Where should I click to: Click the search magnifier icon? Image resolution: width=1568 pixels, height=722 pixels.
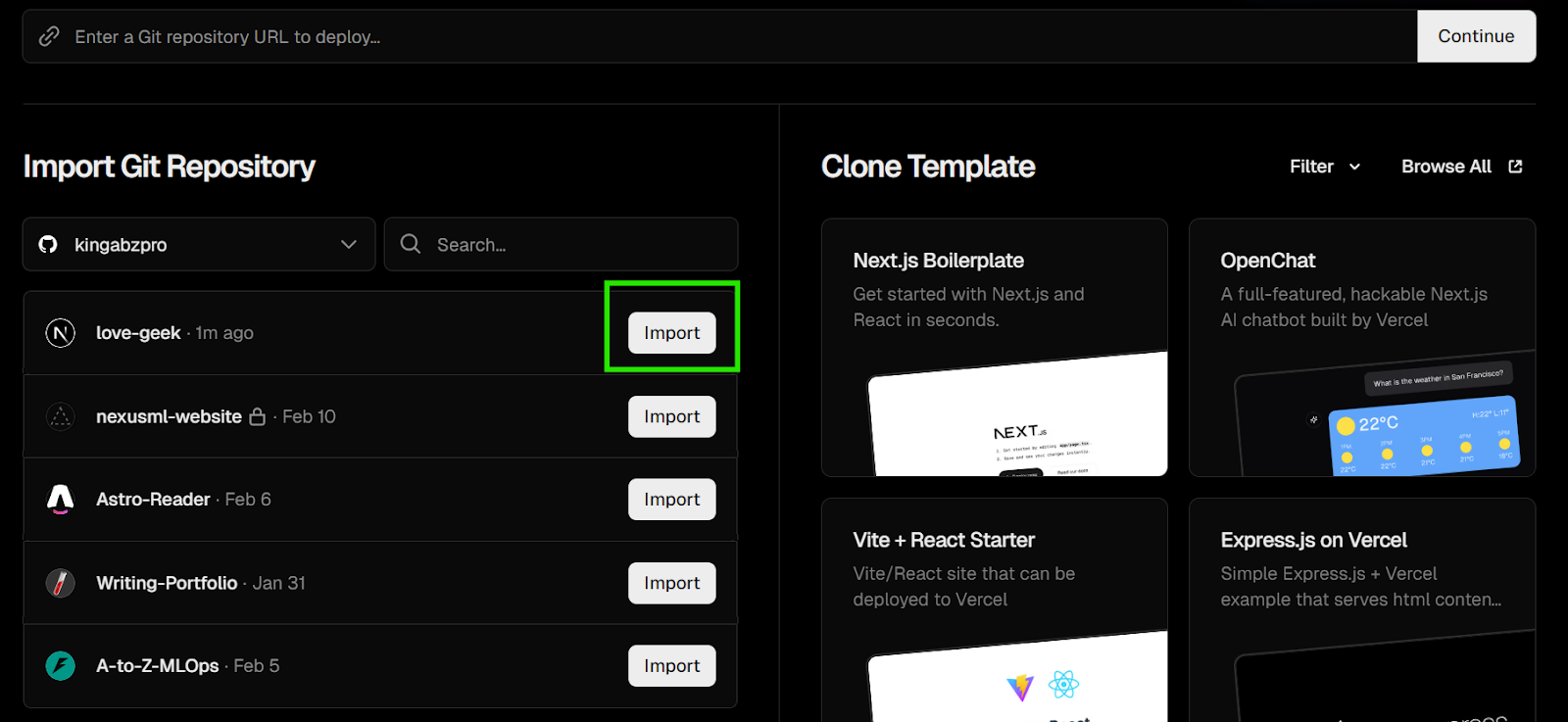point(411,244)
